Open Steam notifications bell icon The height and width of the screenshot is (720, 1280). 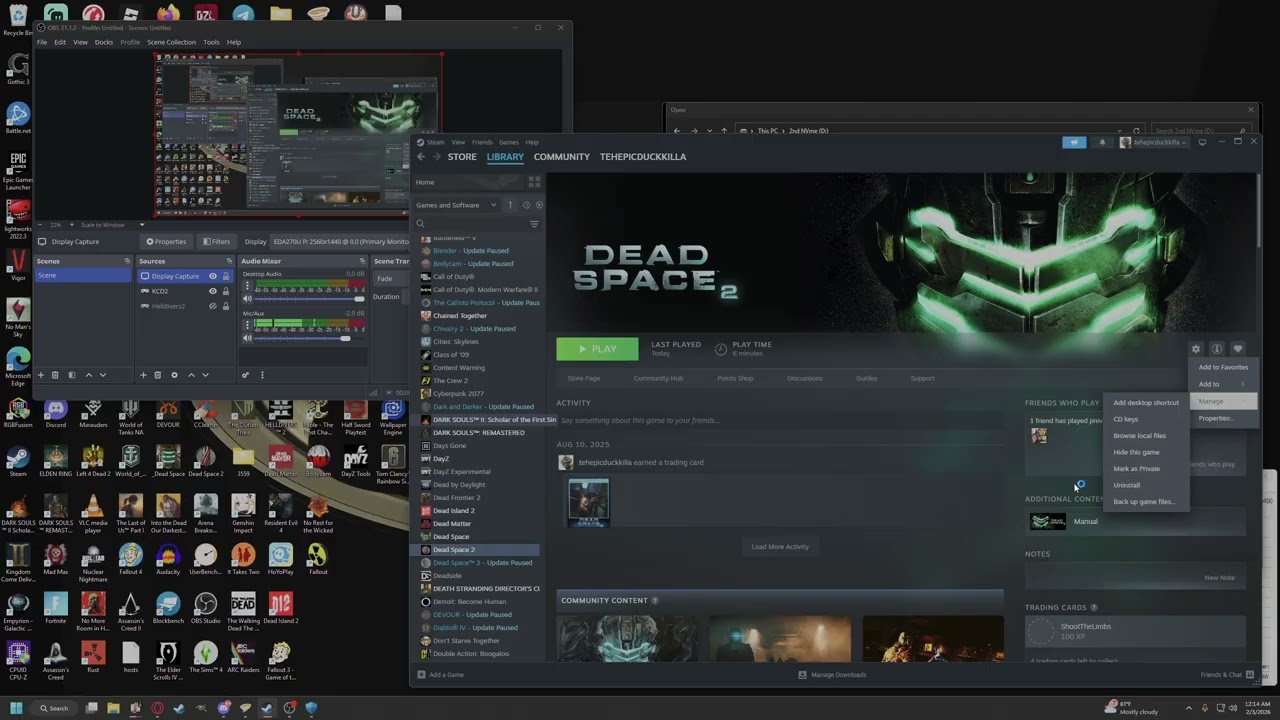(x=1102, y=142)
